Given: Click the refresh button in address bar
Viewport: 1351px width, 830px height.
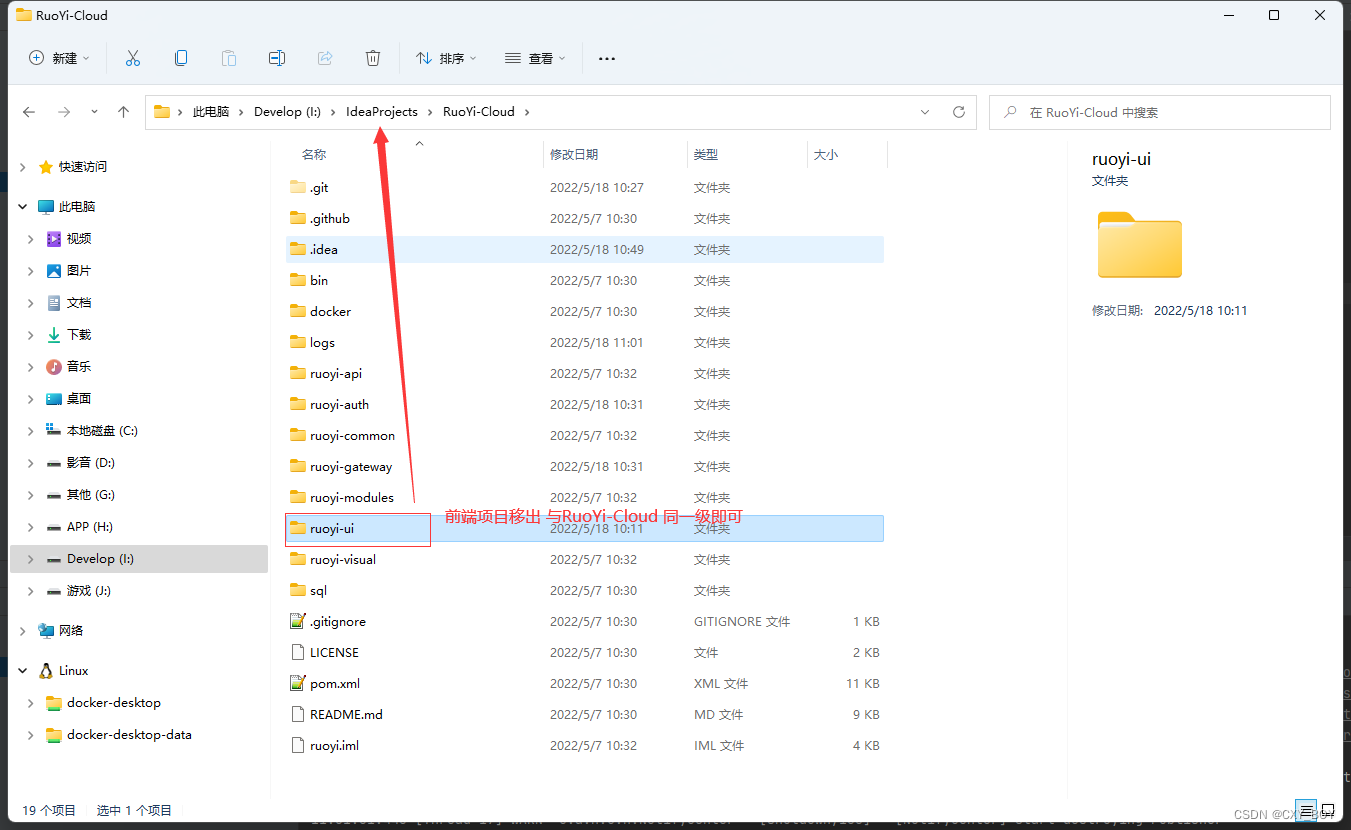Looking at the screenshot, I should 959,112.
